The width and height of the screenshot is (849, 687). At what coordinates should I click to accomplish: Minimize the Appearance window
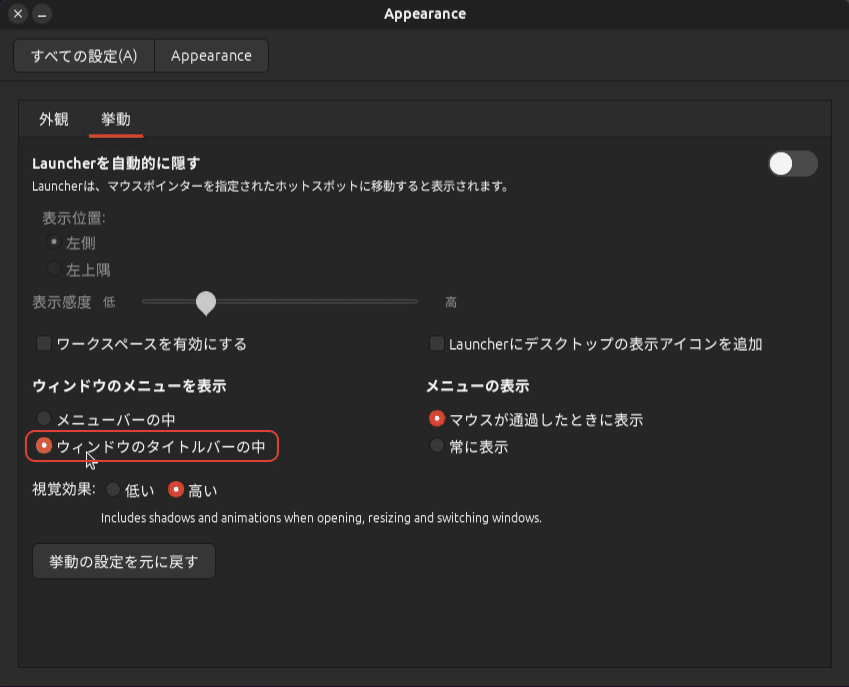(x=39, y=14)
